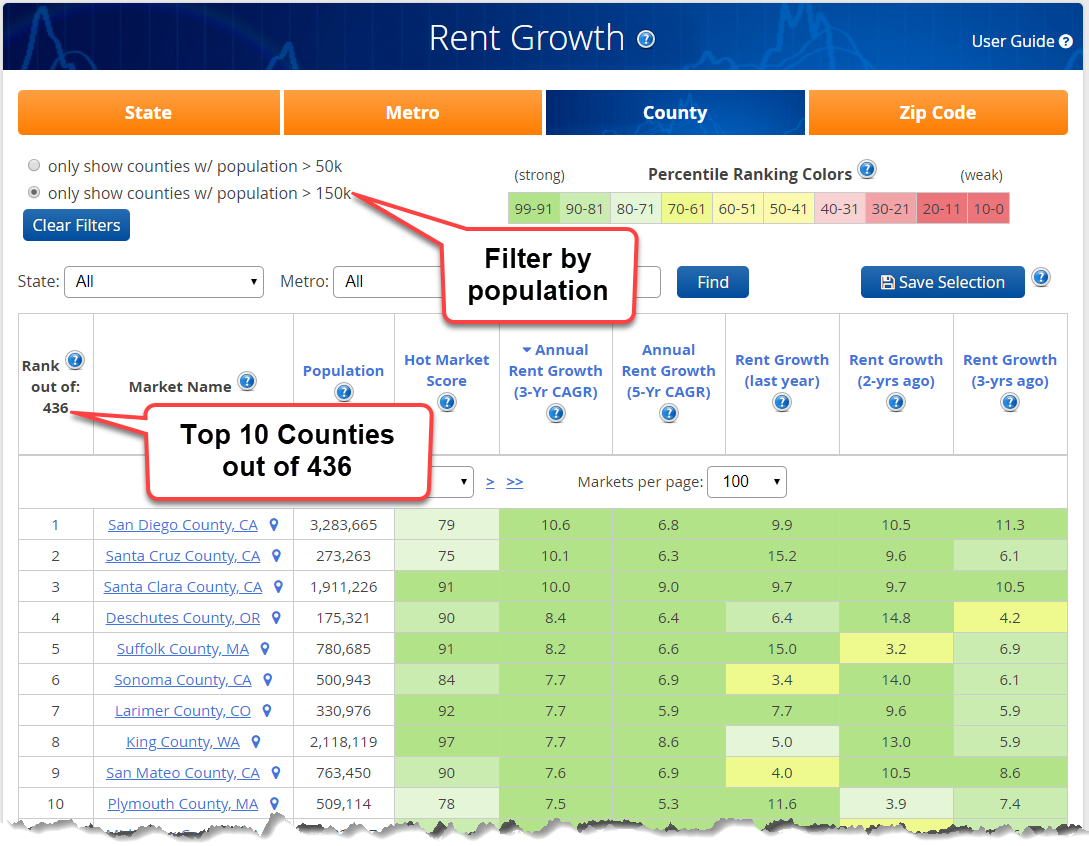Screen dimensions: 1089x846
Task: Go to next page arrow link
Action: pos(490,482)
